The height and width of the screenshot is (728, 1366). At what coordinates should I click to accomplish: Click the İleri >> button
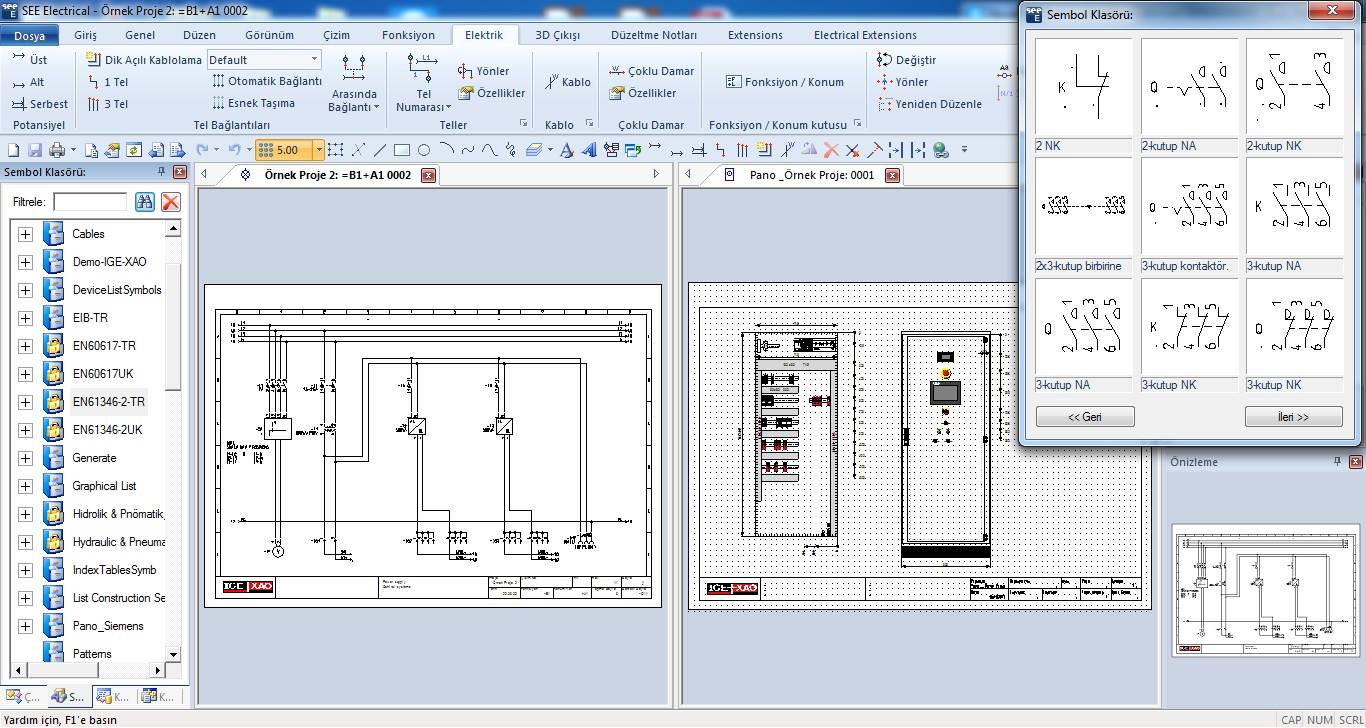tap(1293, 417)
